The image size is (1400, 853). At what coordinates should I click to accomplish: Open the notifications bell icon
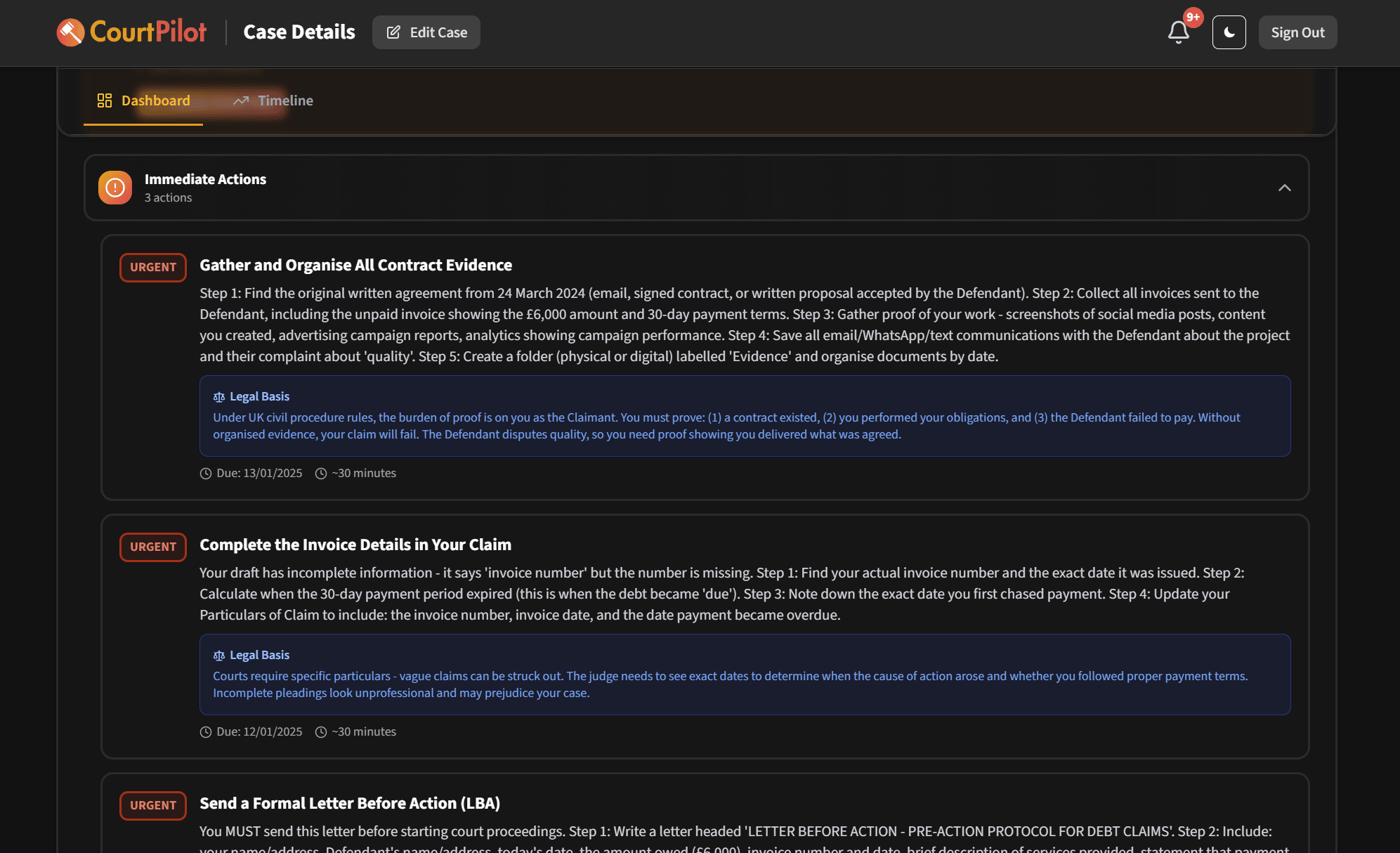[1178, 32]
